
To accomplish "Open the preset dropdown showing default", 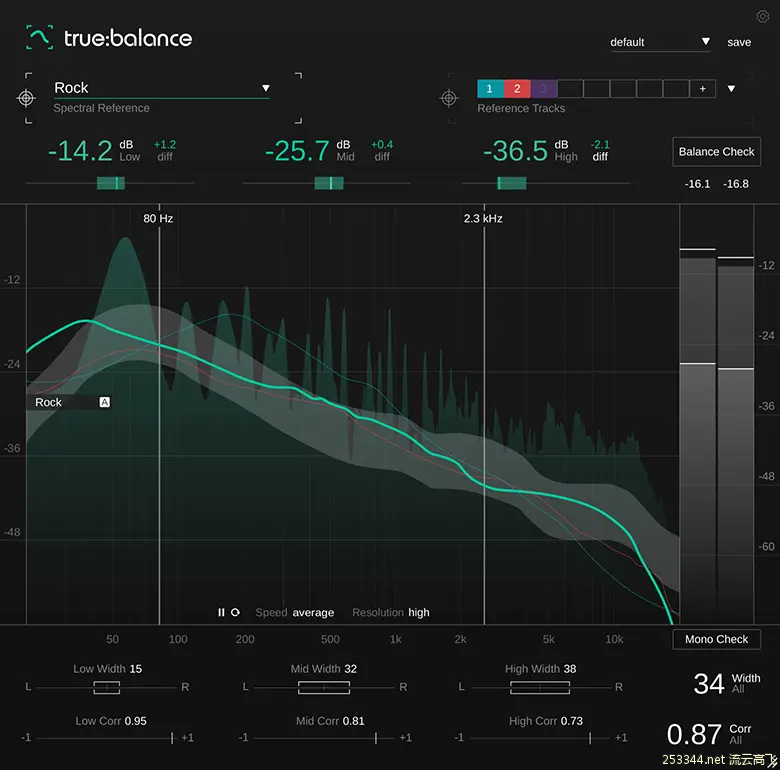I will pos(660,42).
